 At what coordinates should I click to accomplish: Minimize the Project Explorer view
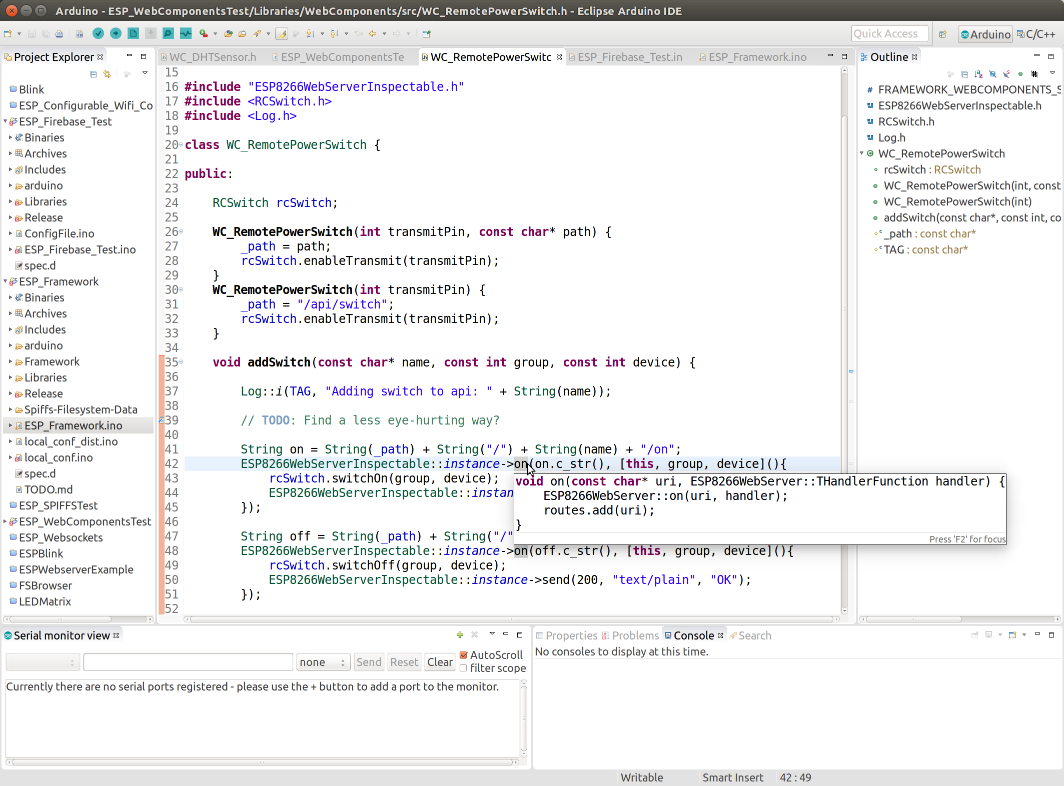pyautogui.click(x=129, y=56)
